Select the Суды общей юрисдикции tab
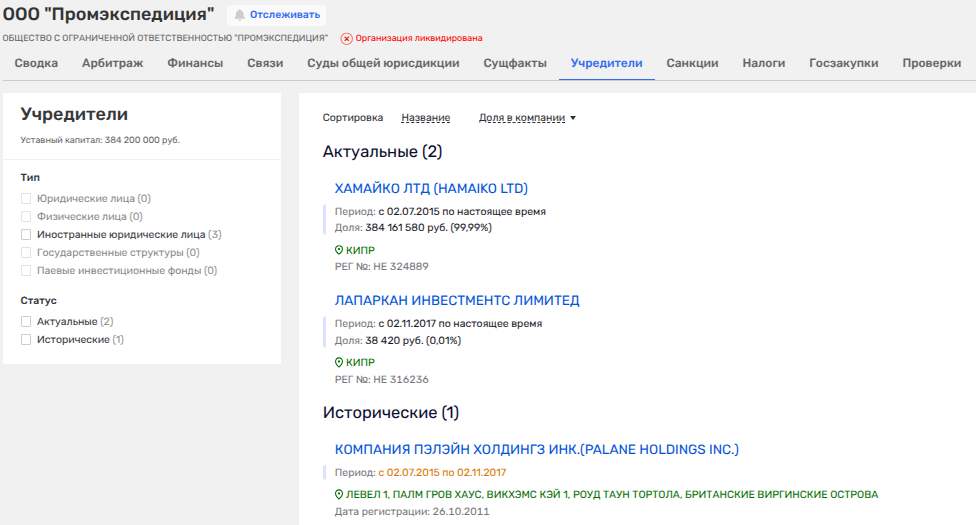 click(x=383, y=63)
